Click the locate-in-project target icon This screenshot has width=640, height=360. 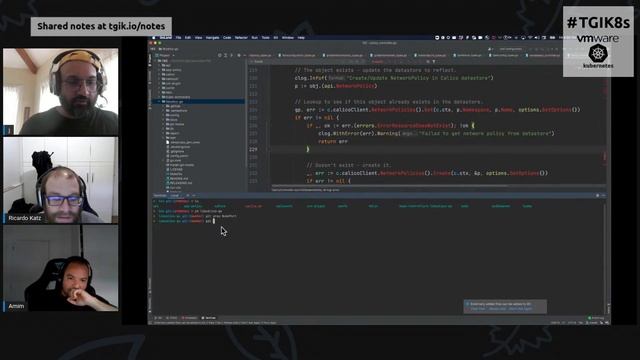[220, 55]
